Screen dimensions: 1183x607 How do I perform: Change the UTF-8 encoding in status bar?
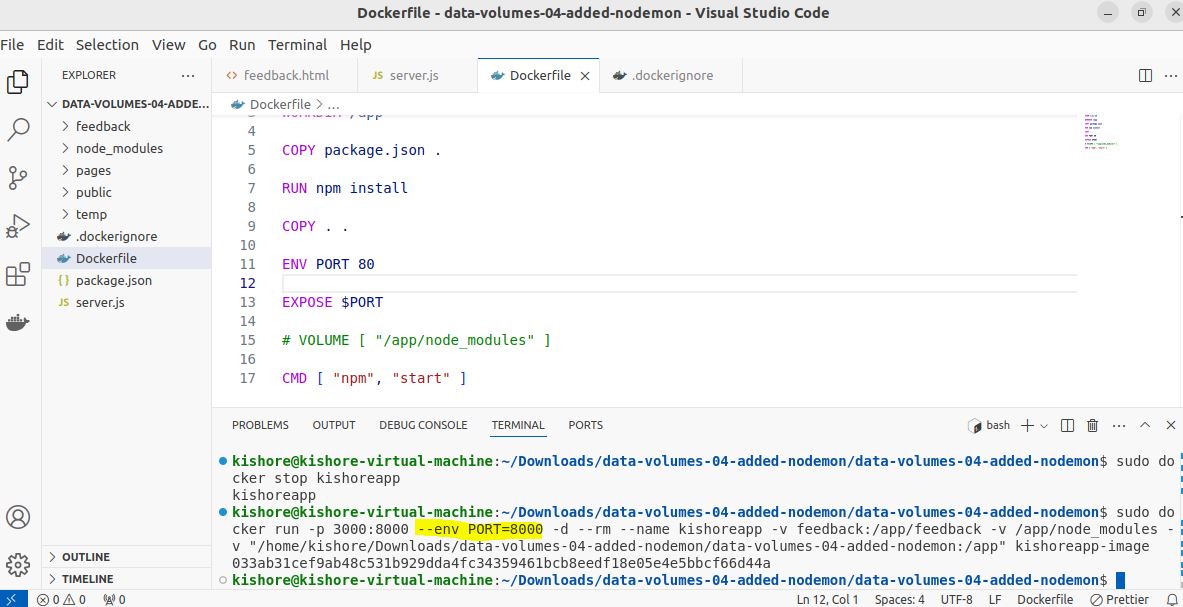click(x=956, y=599)
